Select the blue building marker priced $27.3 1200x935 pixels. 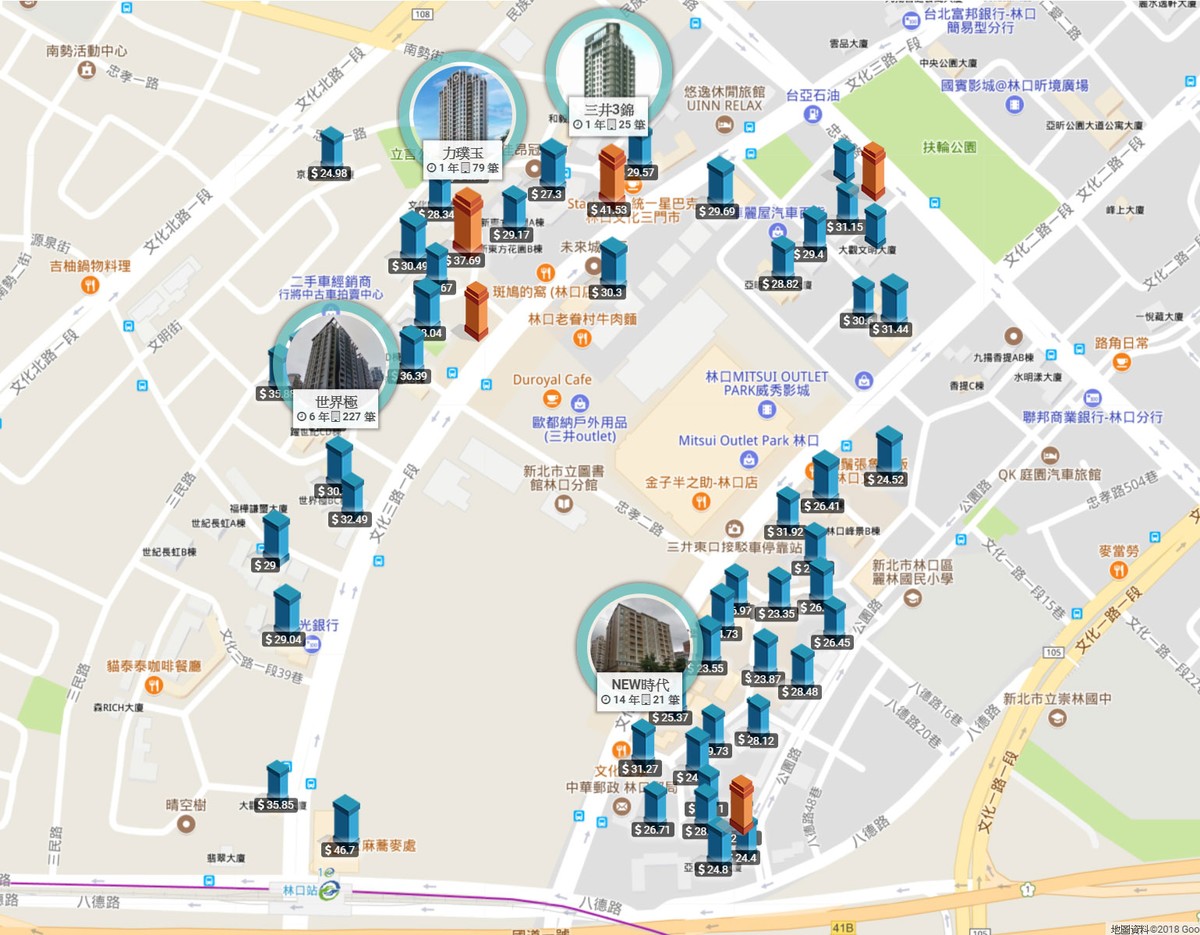click(552, 165)
